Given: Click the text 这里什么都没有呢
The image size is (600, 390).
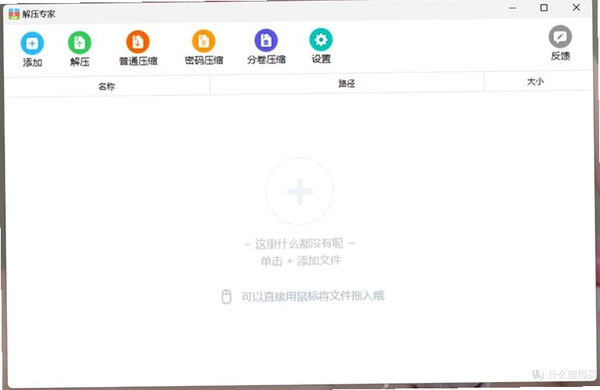Looking at the screenshot, I should [x=299, y=243].
